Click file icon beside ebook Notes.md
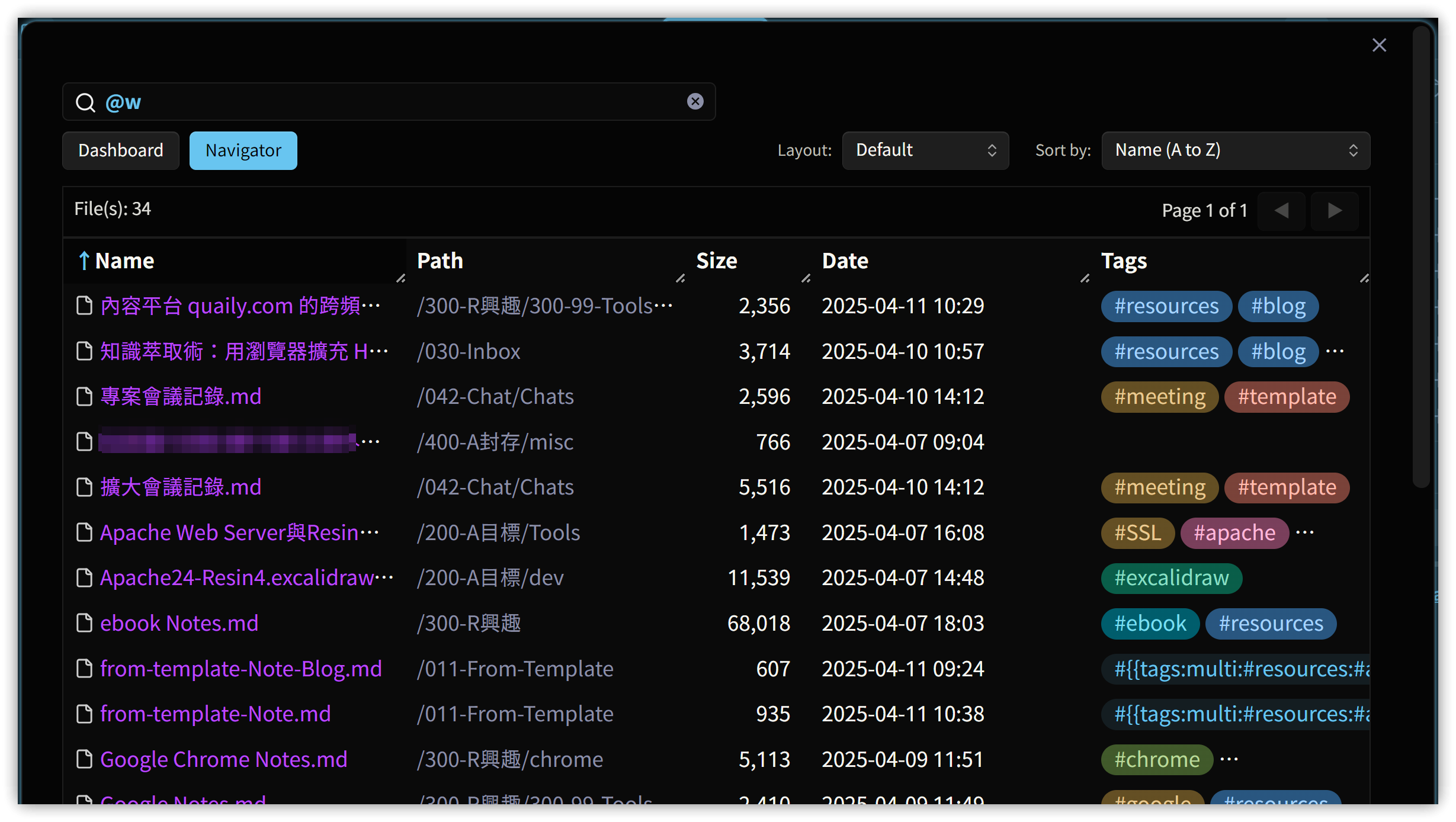The height and width of the screenshot is (822, 1456). (85, 623)
